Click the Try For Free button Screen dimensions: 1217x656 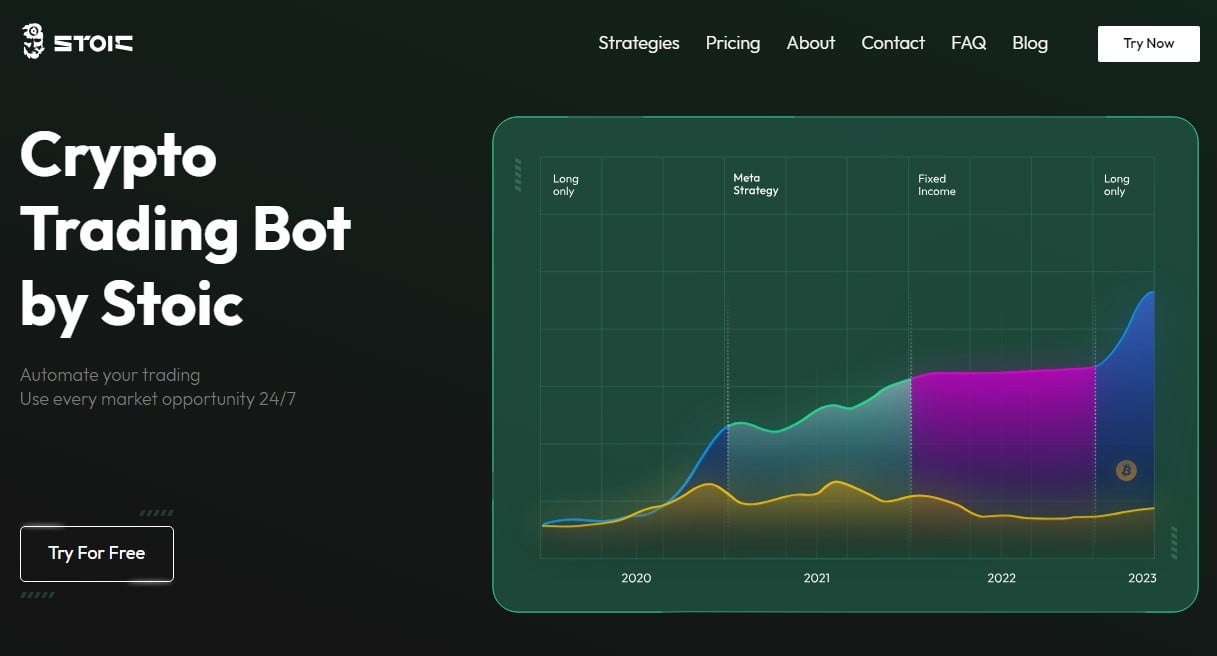tap(97, 554)
